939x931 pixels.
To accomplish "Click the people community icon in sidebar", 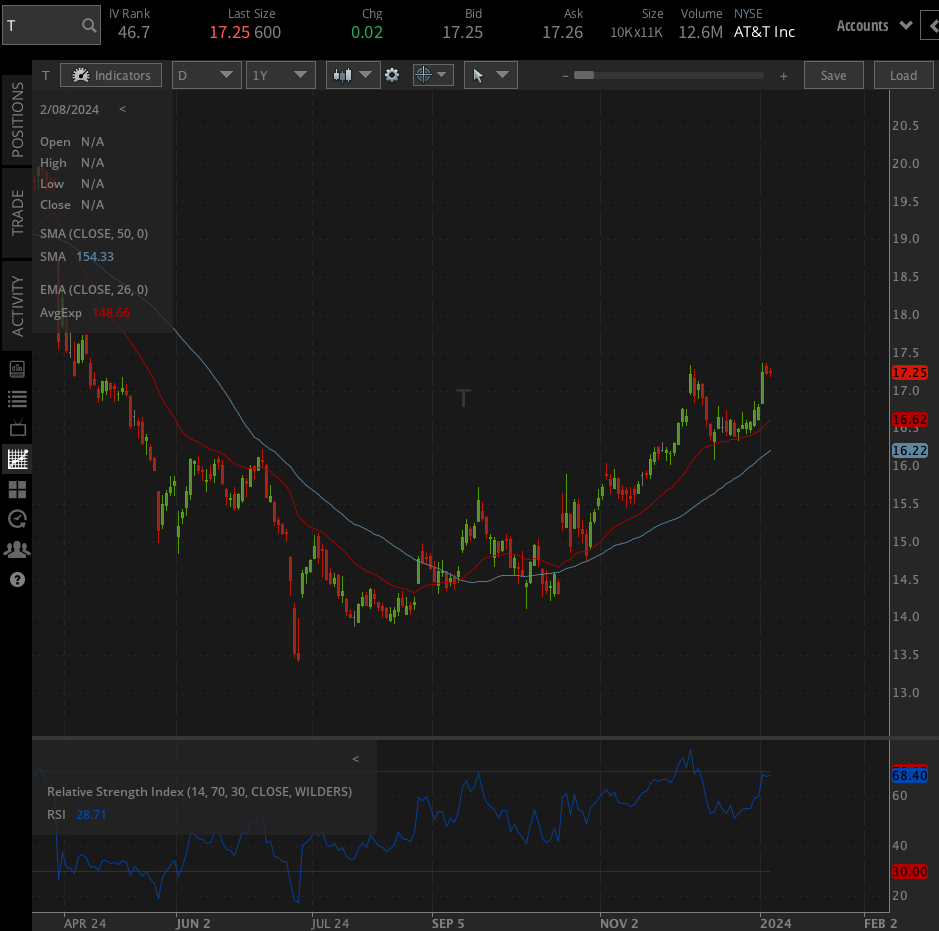I will point(17,549).
